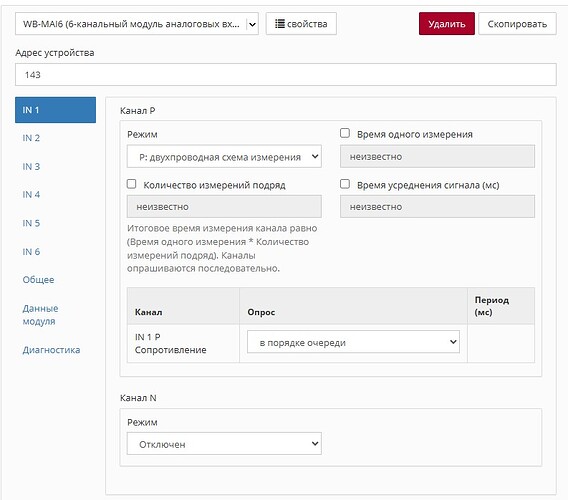Switch to the IN 2 tab

coord(31,138)
